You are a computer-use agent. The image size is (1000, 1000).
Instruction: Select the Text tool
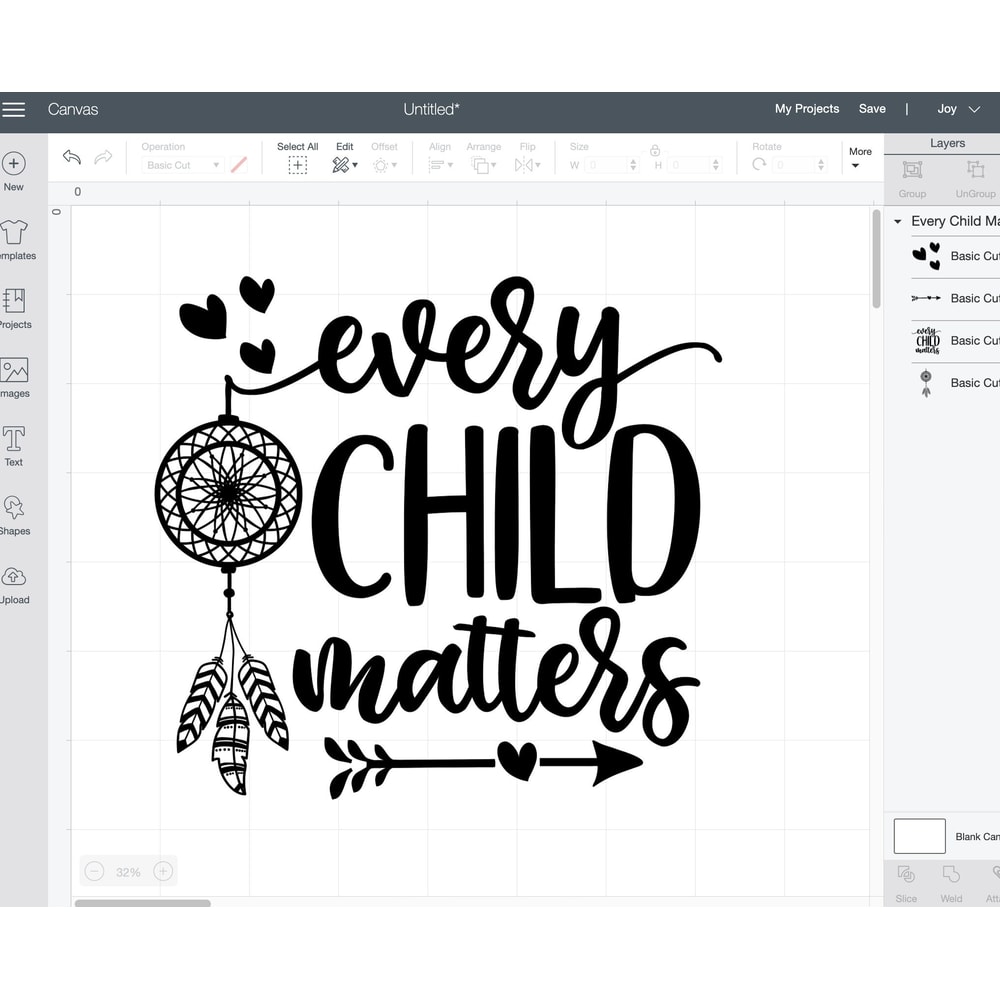[14, 440]
